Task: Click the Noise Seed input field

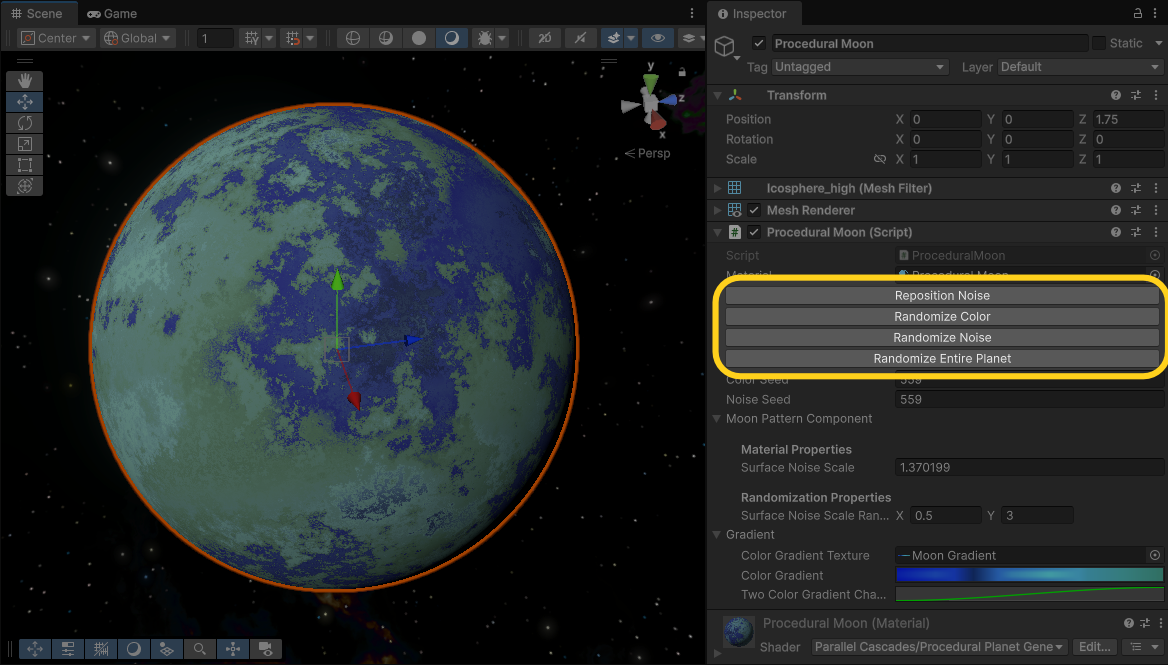Action: pos(1028,399)
